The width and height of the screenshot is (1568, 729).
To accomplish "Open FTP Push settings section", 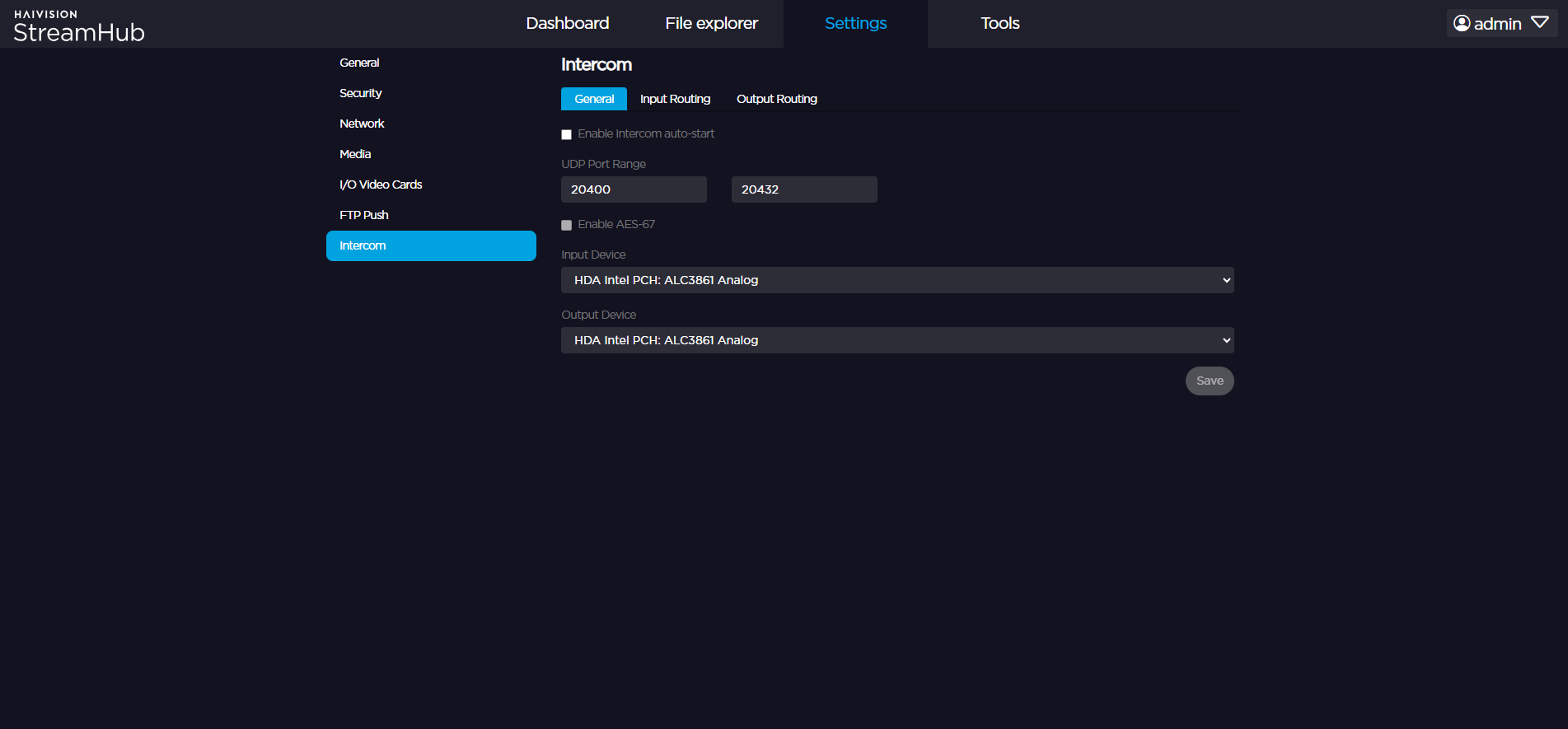I will 364,215.
